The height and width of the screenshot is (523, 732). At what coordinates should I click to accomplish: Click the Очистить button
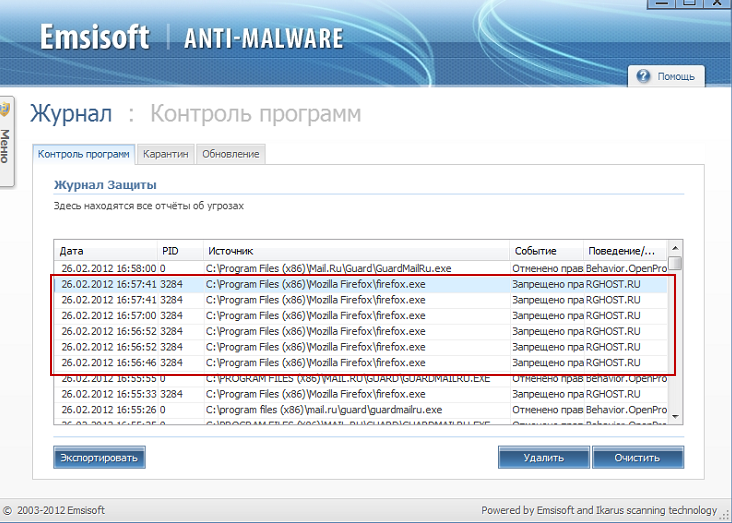(x=638, y=458)
